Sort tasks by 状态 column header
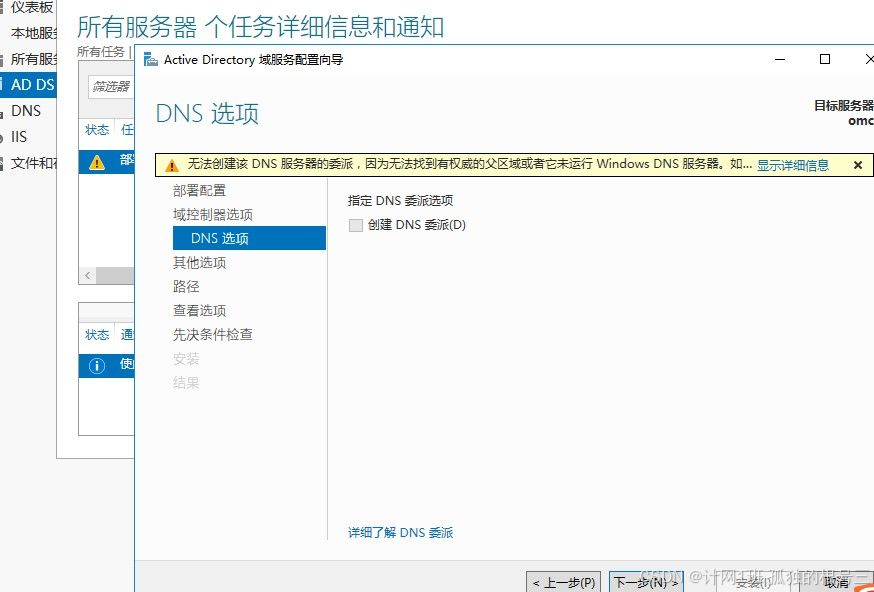Image resolution: width=874 pixels, height=592 pixels. [97, 130]
